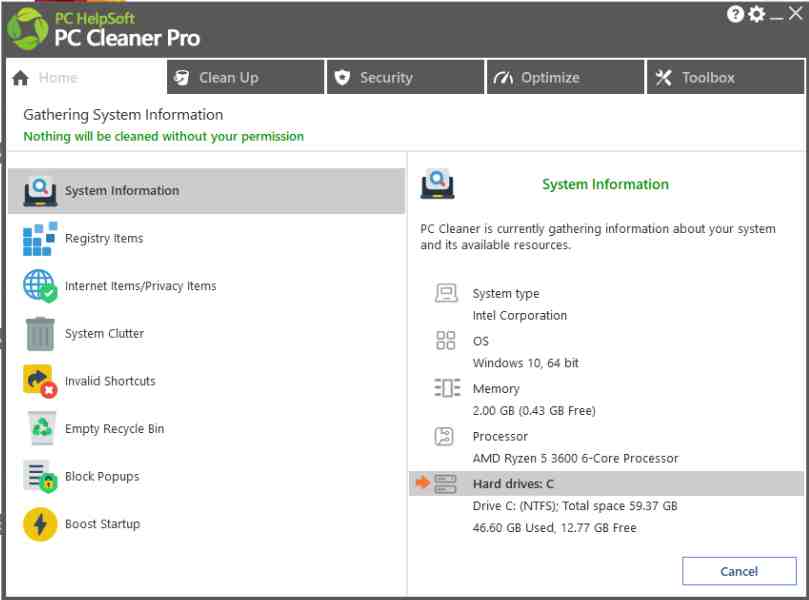Cancel the system information scan
The height and width of the screenshot is (600, 809).
click(739, 571)
